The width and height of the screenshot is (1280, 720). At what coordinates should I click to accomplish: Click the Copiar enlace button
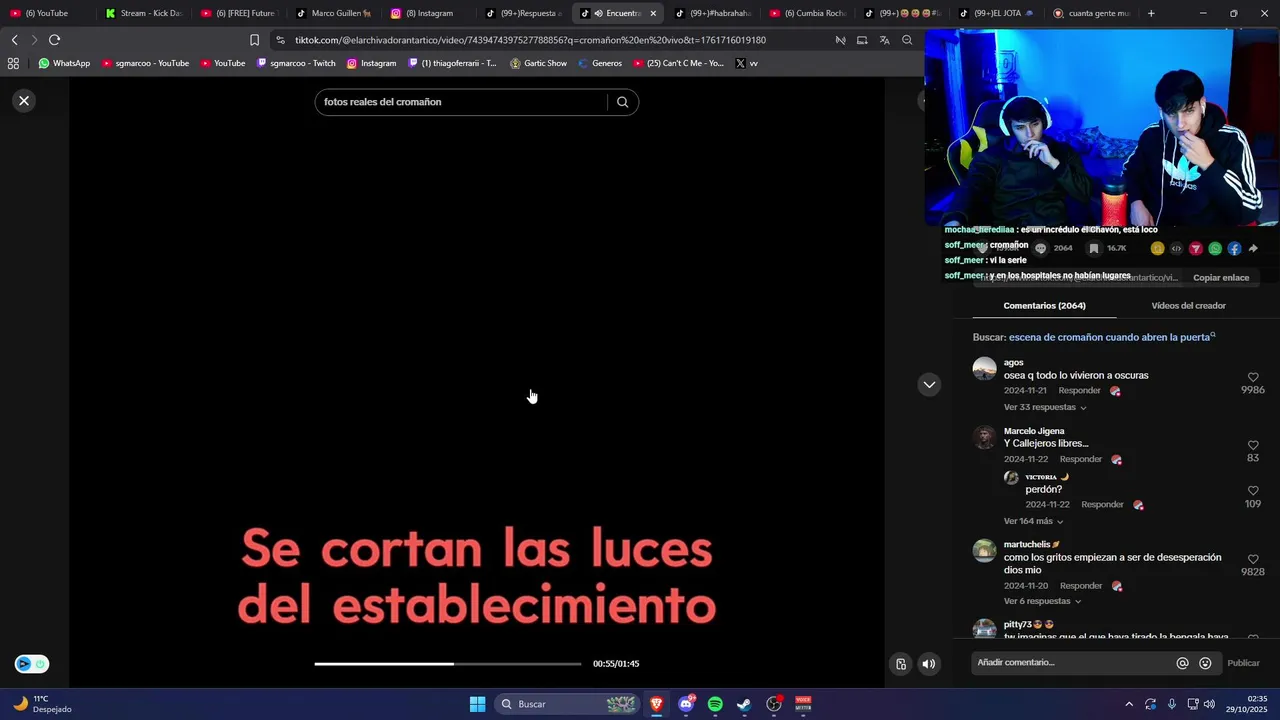pos(1221,278)
